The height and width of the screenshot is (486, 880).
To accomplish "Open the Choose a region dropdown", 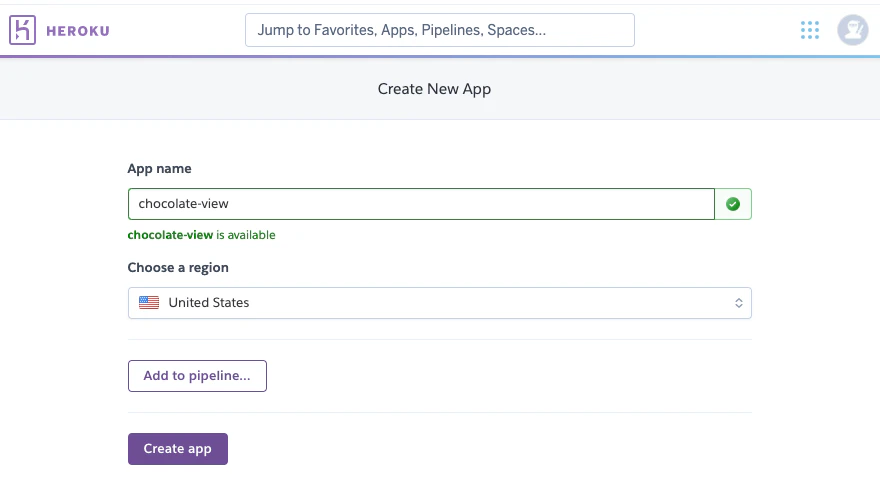I will click(439, 303).
